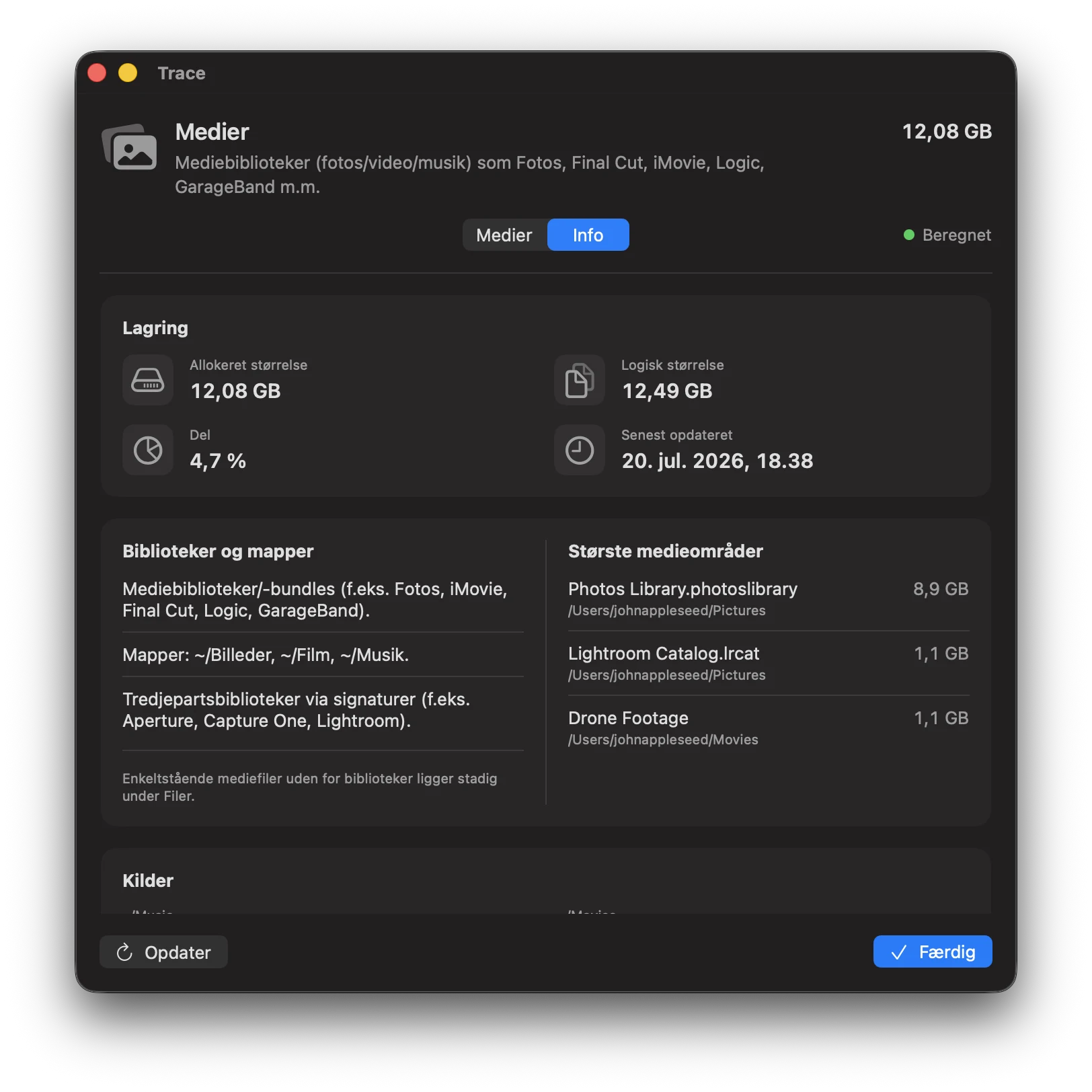This screenshot has height=1092, width=1092.
Task: Click the refresh arrow icon in Opdater
Action: pos(124,952)
